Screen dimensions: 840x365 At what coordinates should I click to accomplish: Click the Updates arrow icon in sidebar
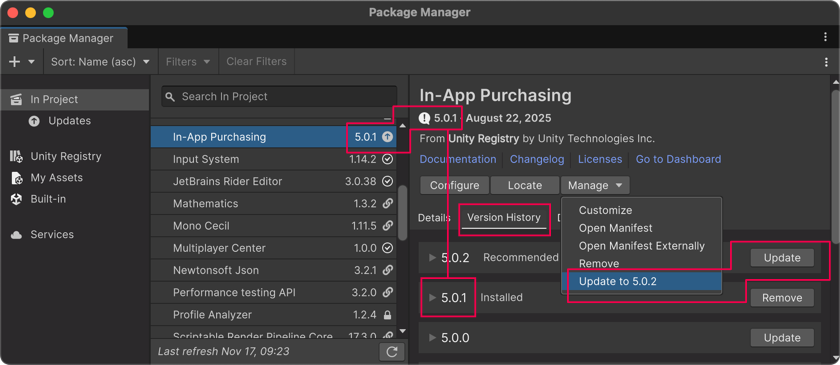click(34, 121)
